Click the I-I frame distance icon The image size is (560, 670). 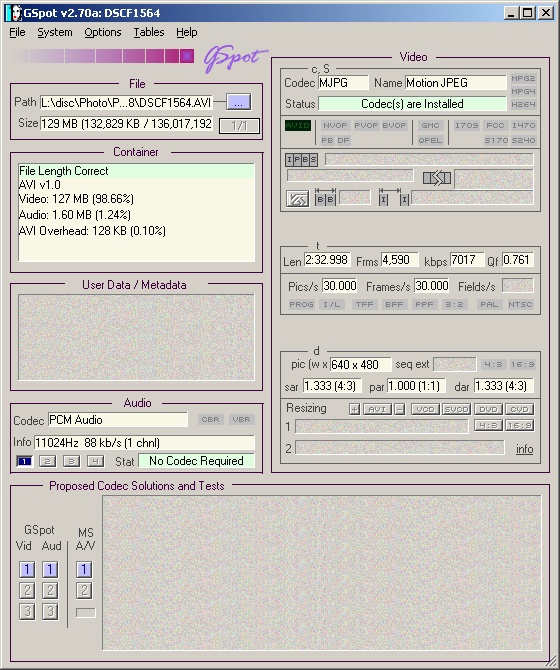(x=394, y=197)
